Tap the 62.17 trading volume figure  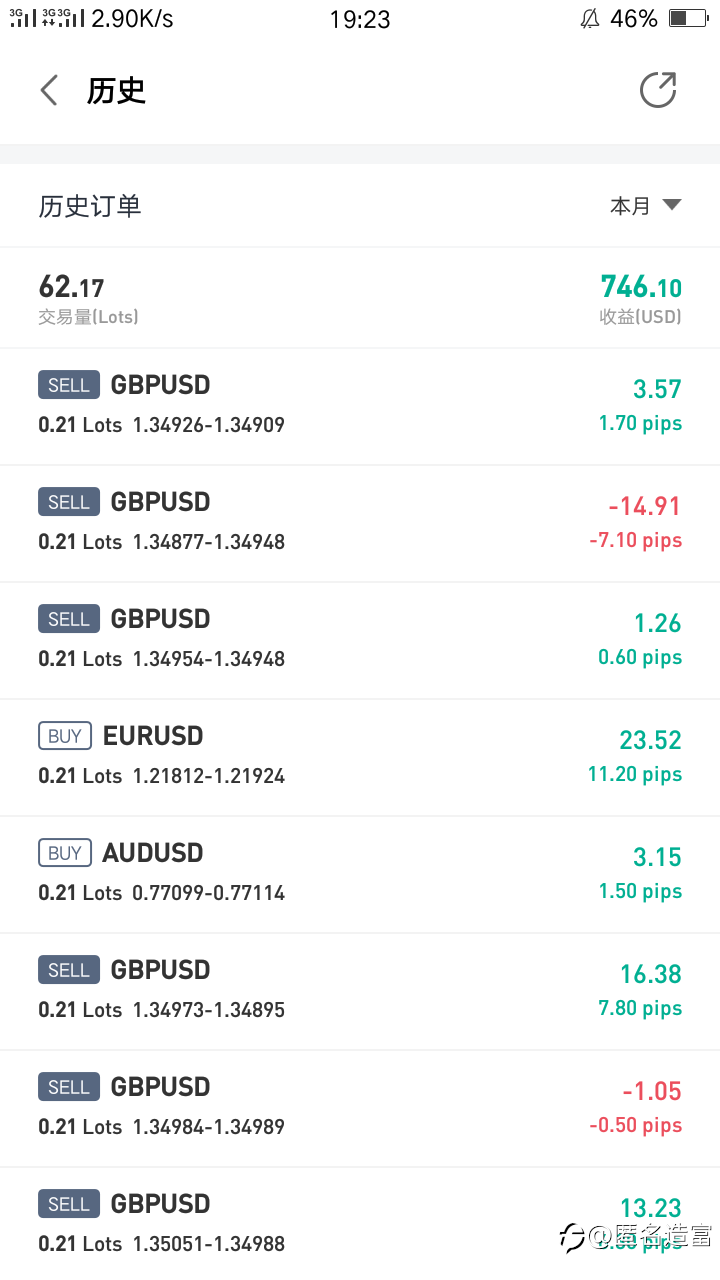(71, 287)
